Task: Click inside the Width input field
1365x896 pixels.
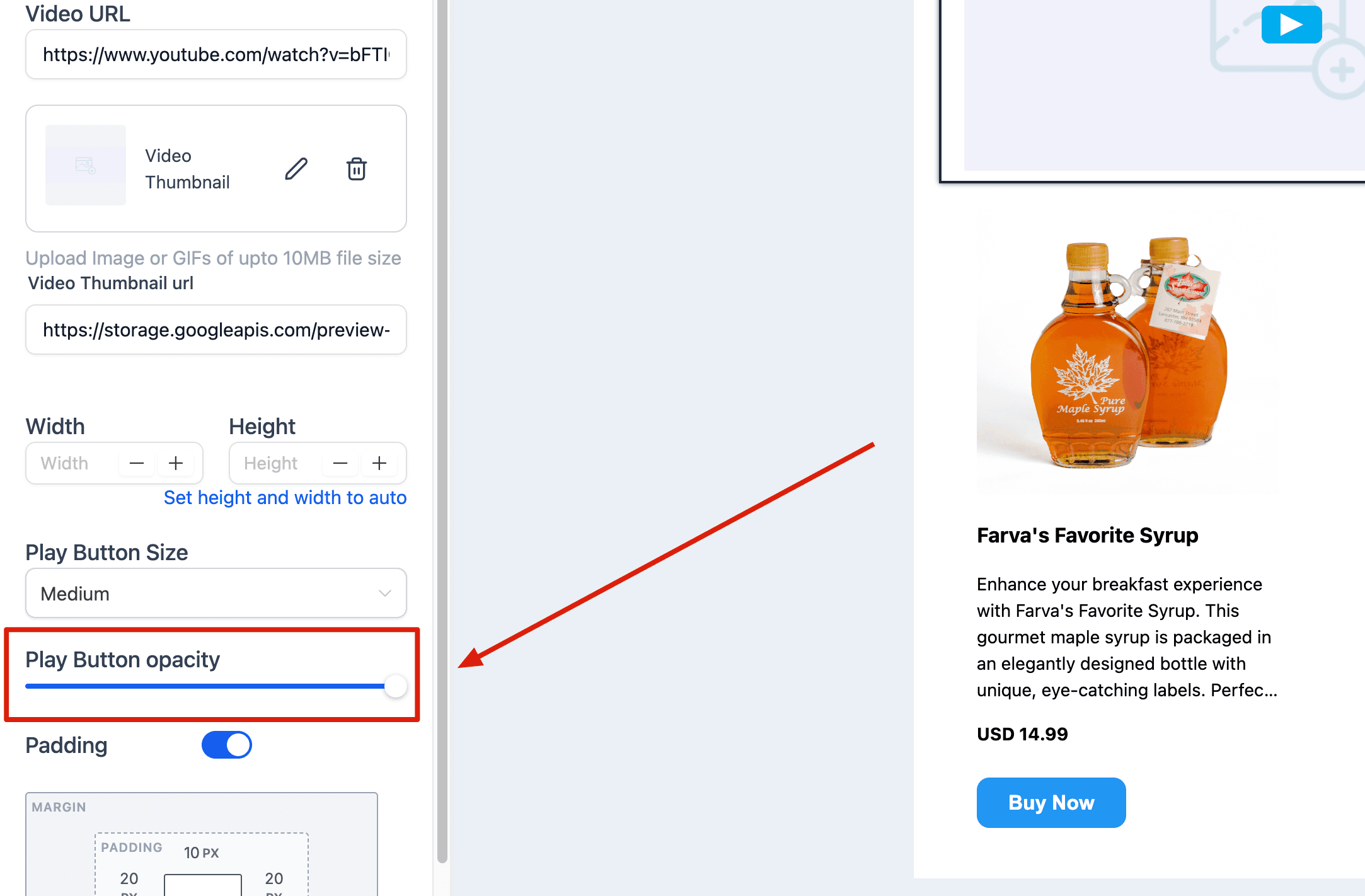Action: coord(72,463)
